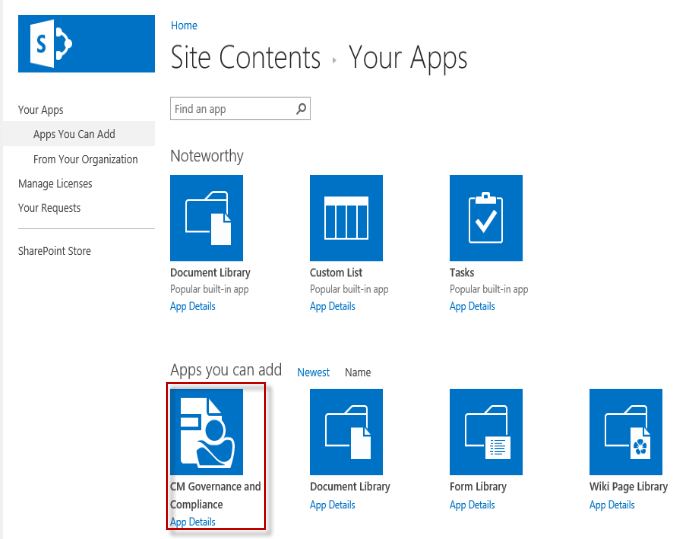View Your Requests in sidebar
The width and height of the screenshot is (674, 539).
[49, 208]
